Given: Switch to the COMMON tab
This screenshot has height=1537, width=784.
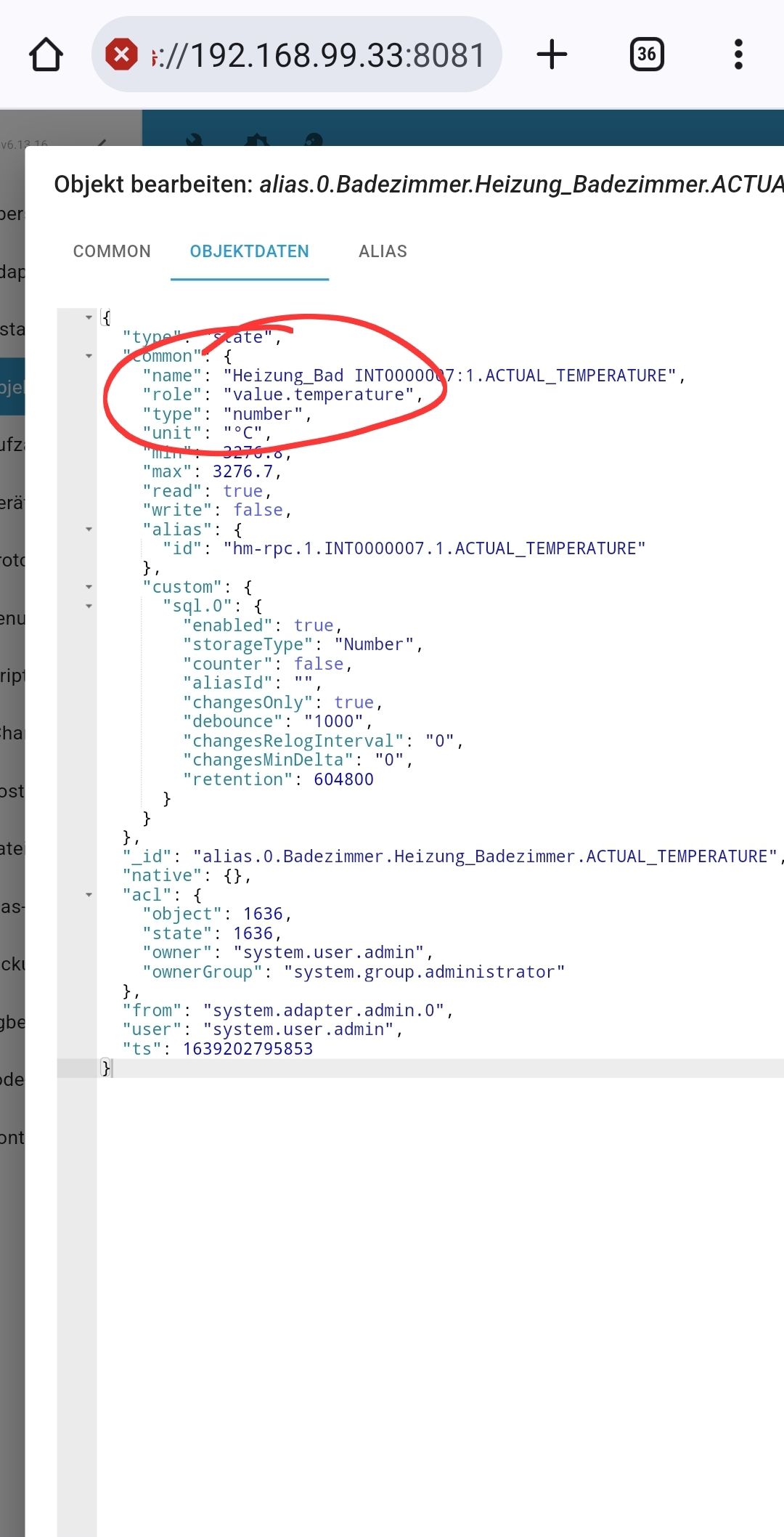Looking at the screenshot, I should (112, 251).
